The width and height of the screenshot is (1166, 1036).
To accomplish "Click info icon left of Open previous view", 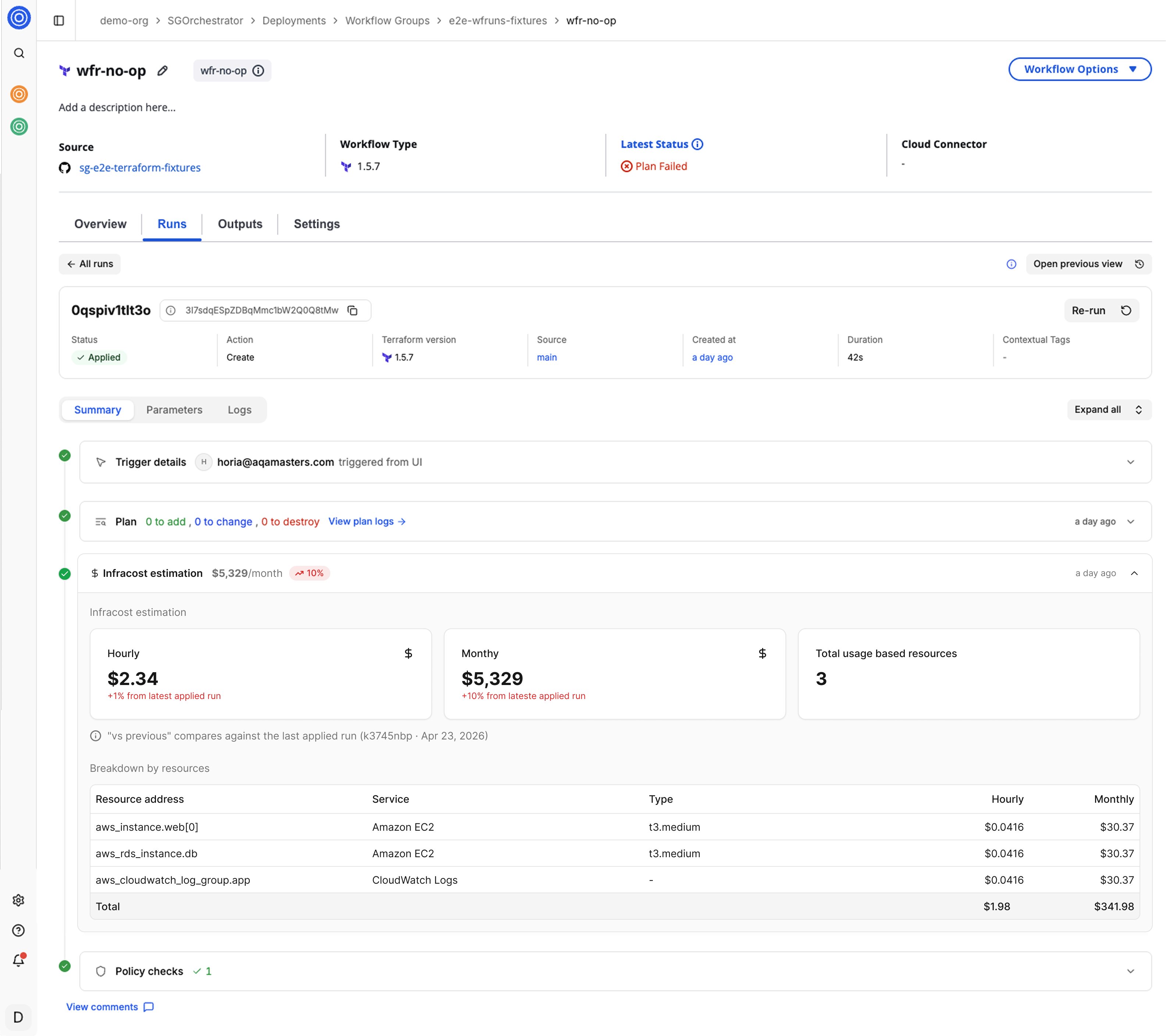I will pos(1012,264).
